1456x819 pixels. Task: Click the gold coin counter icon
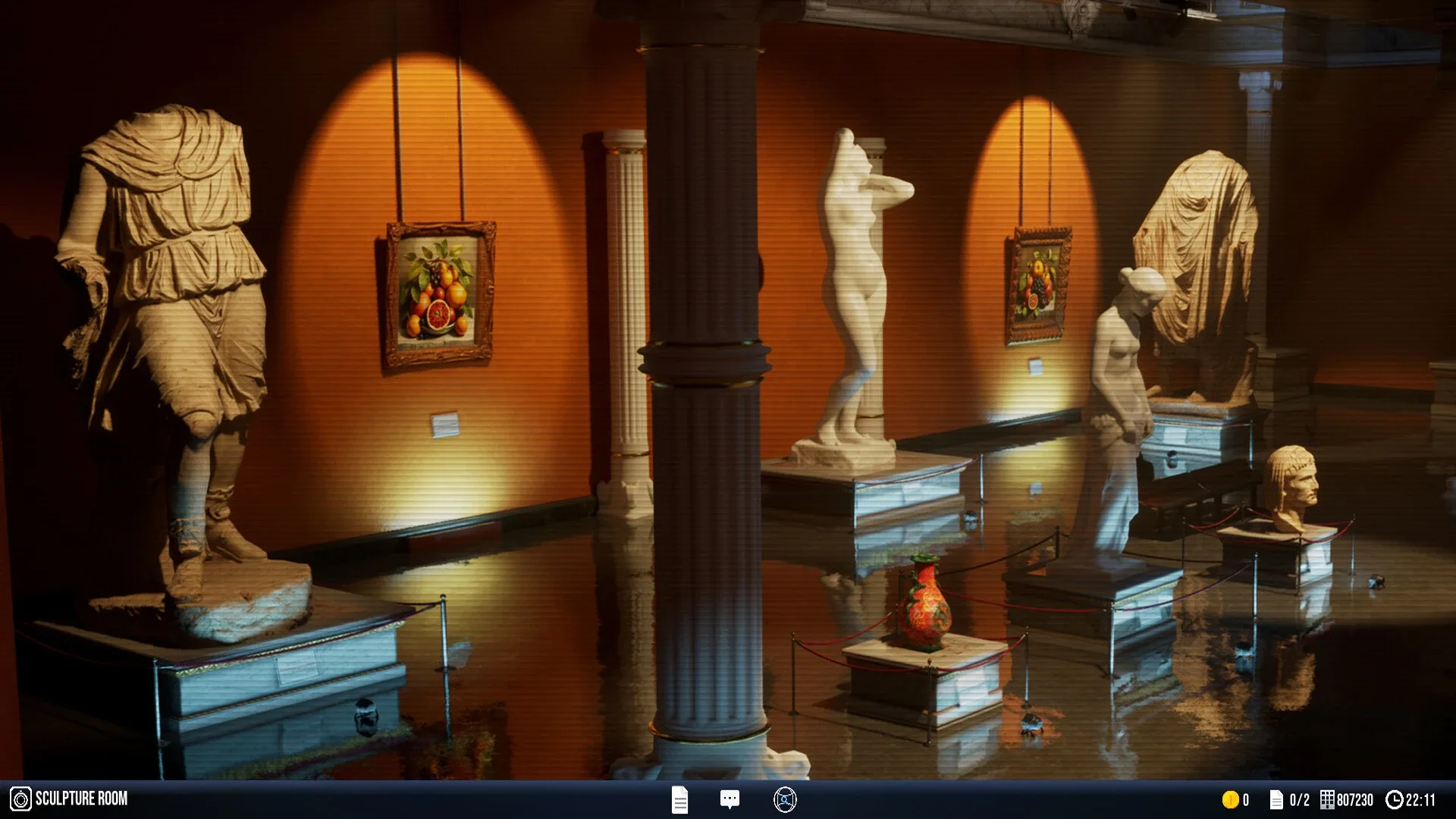[x=1229, y=799]
